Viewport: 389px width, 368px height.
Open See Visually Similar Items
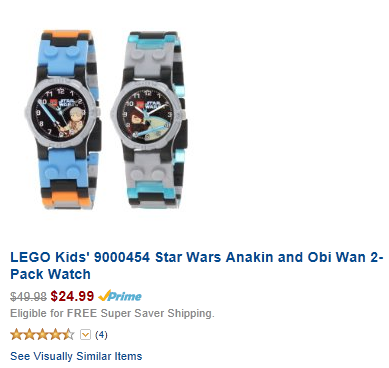pos(76,356)
